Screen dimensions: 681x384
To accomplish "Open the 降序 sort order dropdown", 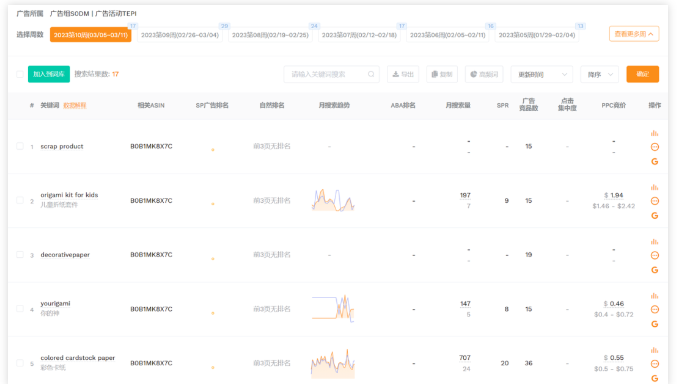I will tap(599, 74).
